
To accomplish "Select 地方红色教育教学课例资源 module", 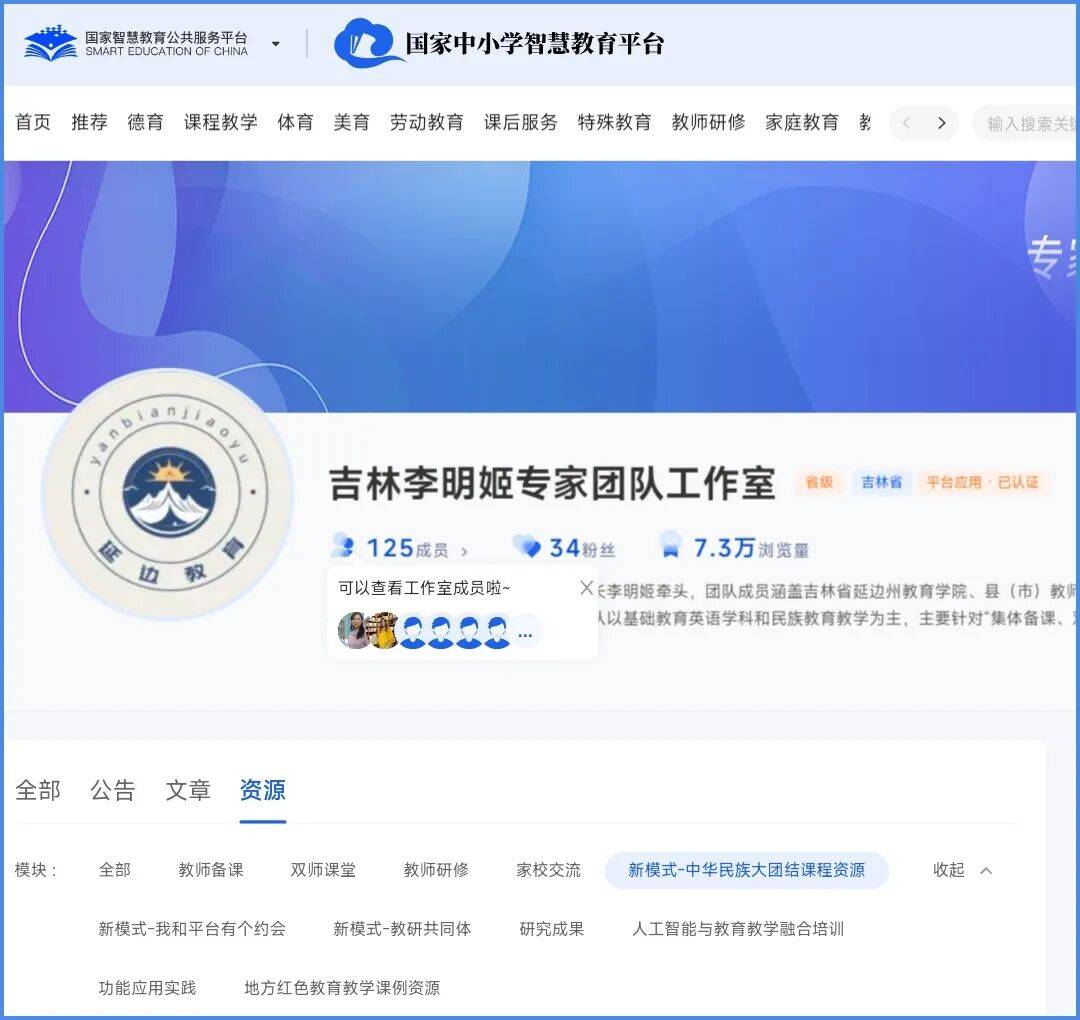I will [x=342, y=988].
